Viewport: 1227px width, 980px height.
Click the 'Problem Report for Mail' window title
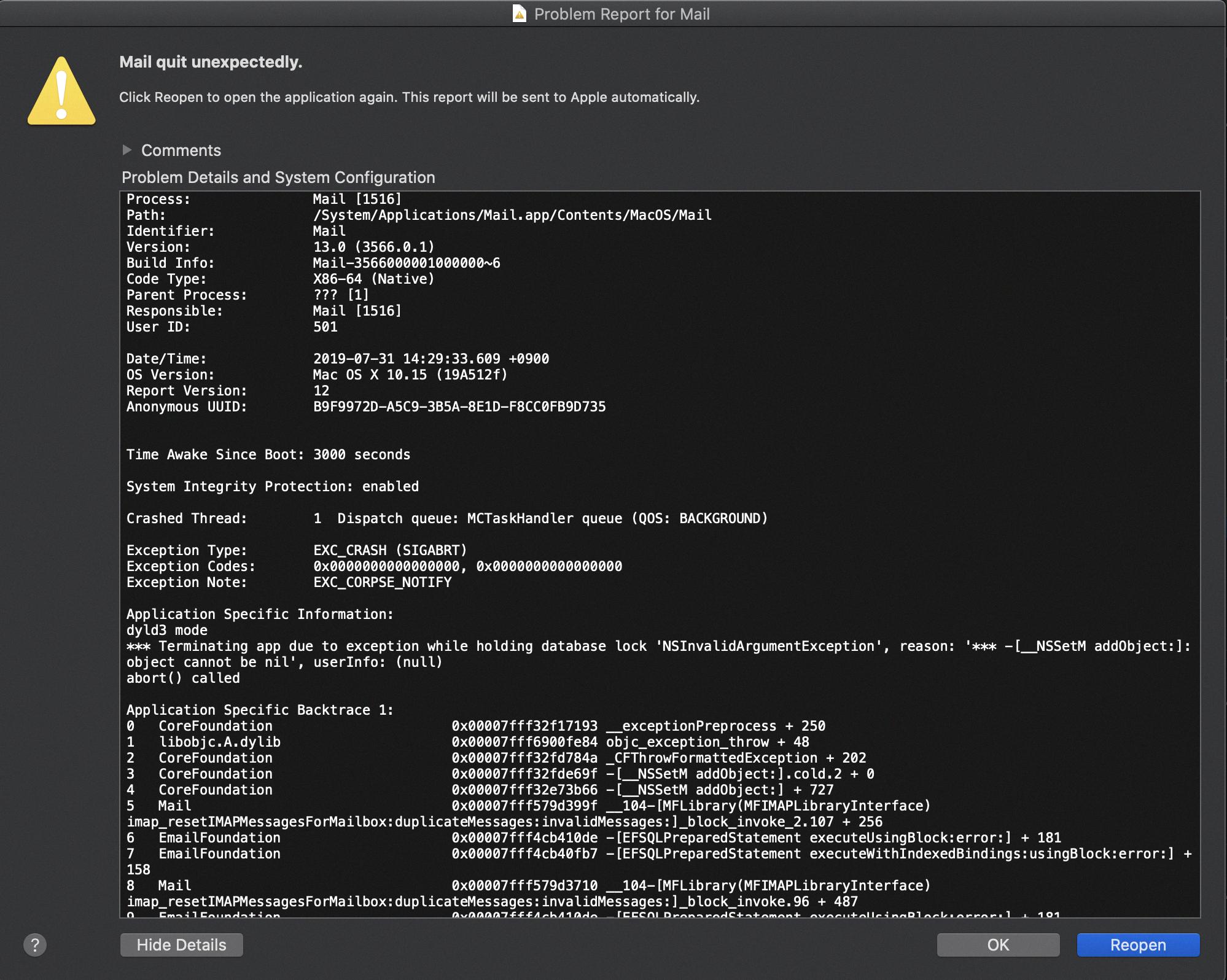point(621,14)
